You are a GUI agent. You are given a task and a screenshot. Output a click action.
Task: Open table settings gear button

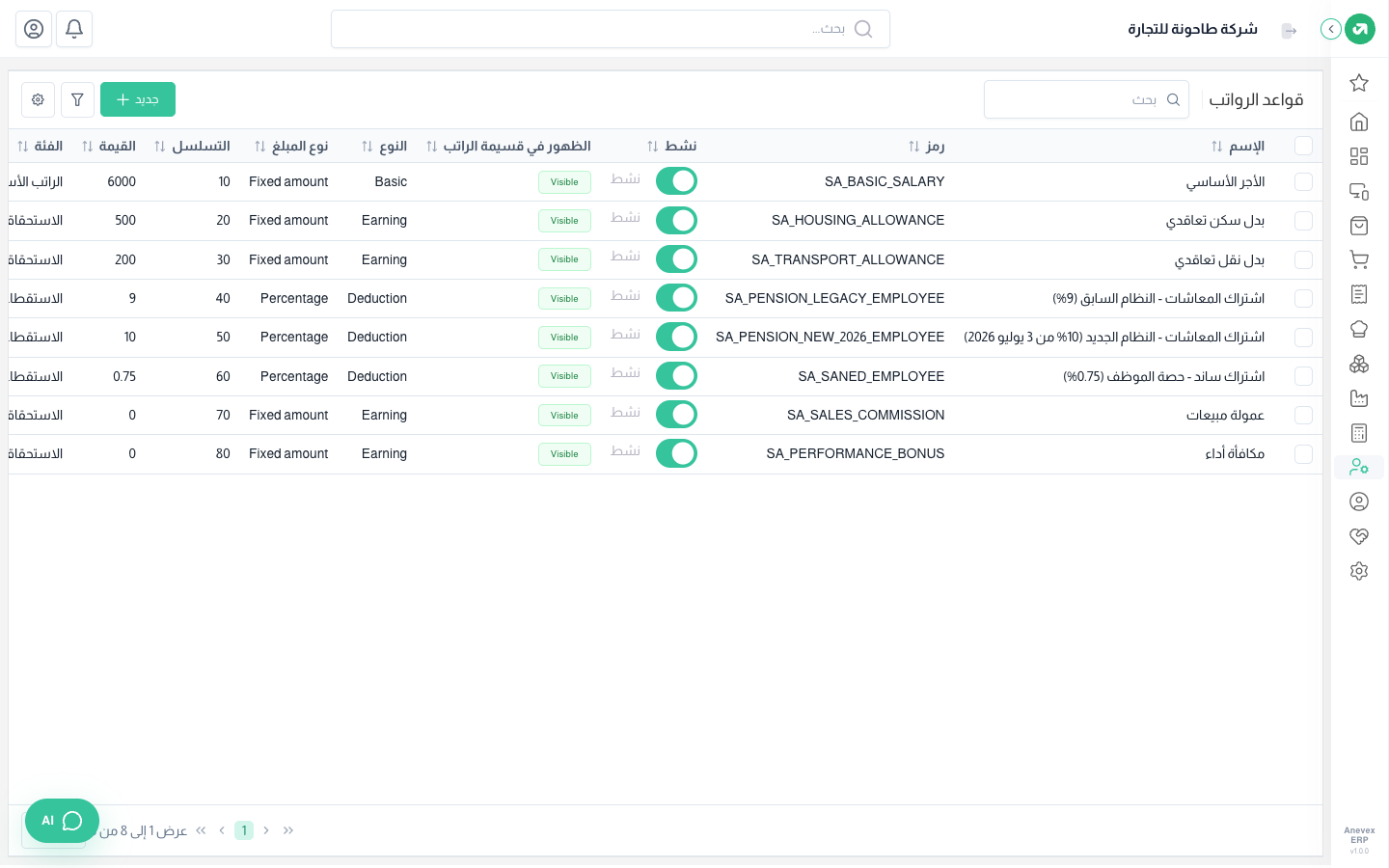(x=38, y=99)
